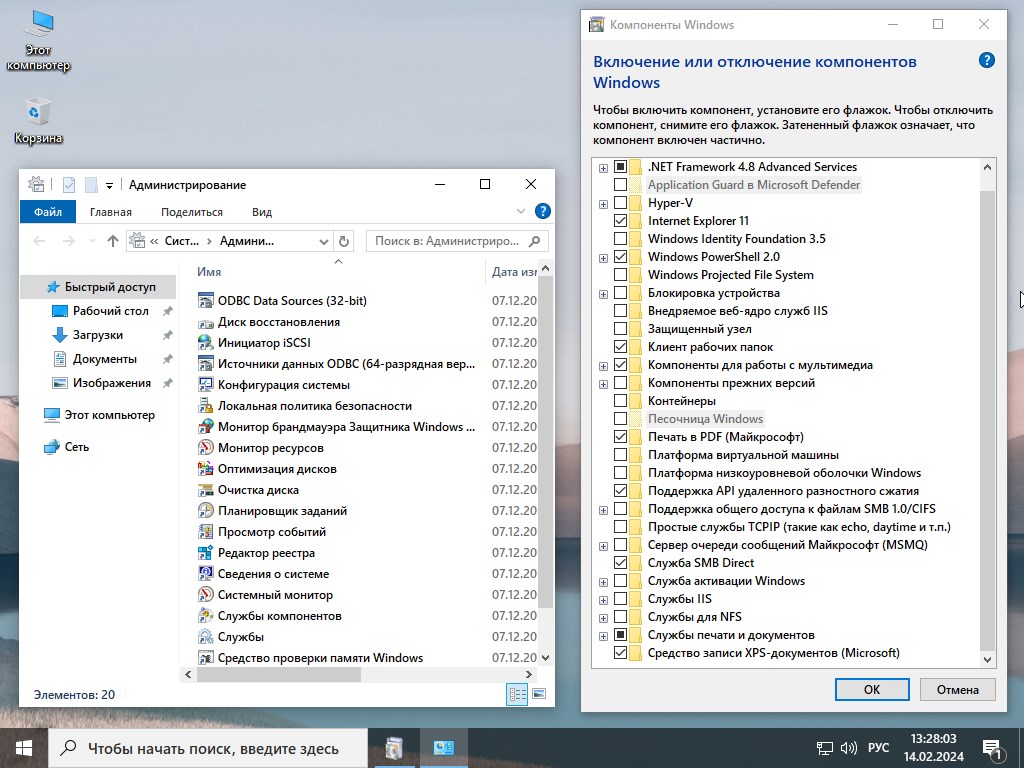Select Загрузки in navigation pane
The height and width of the screenshot is (768, 1024).
[x=97, y=335]
